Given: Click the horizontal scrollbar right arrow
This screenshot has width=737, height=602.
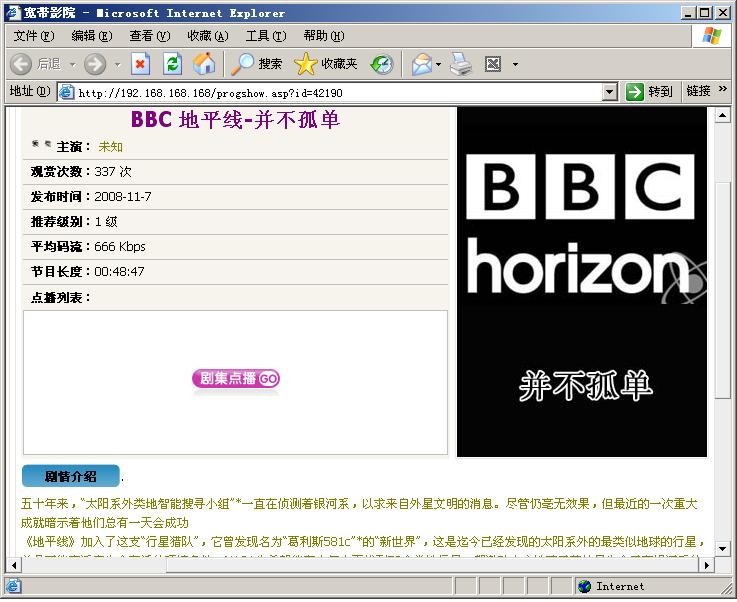Looking at the screenshot, I should (706, 565).
